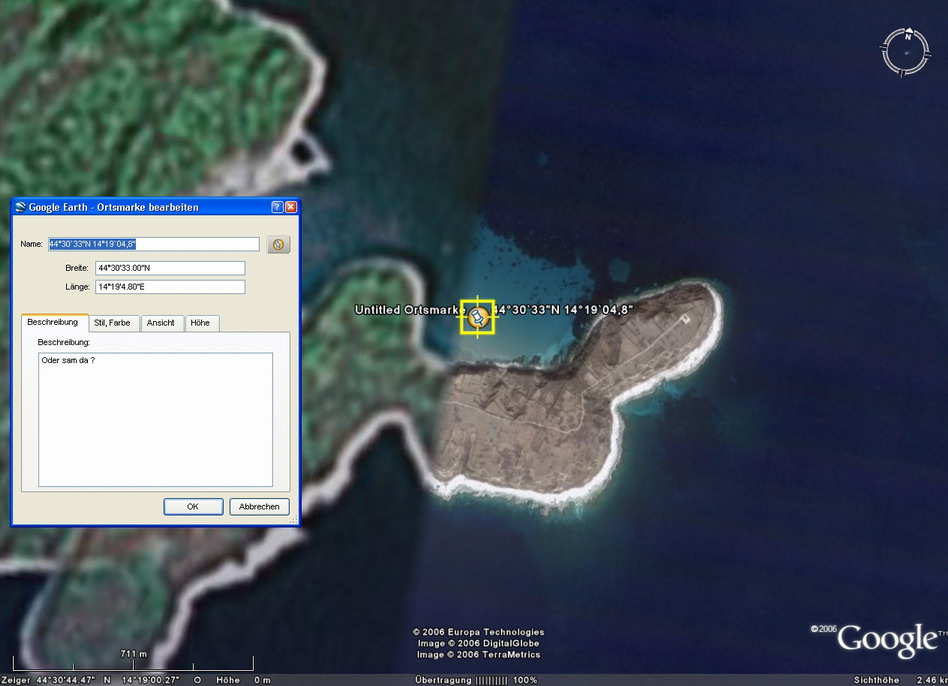Switch to the Stil, Farbe tab
Screen dimensions: 948x686
click(114, 323)
